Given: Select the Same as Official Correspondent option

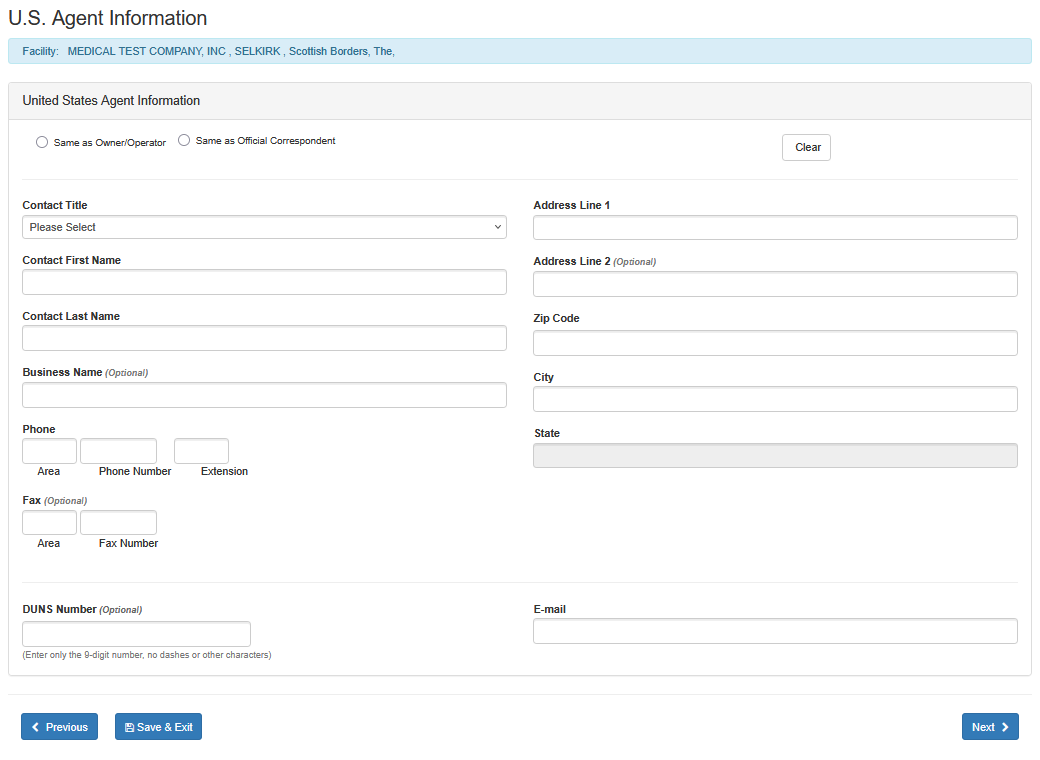Looking at the screenshot, I should (x=184, y=141).
